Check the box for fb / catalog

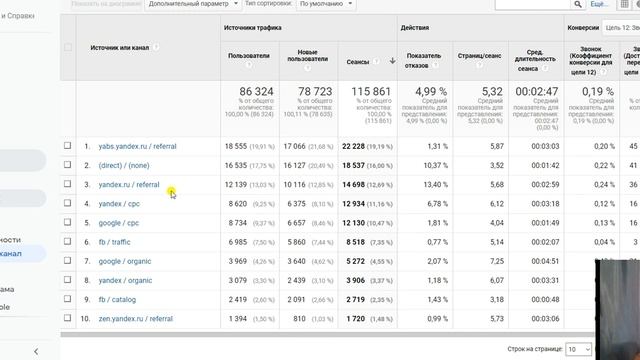pos(67,299)
